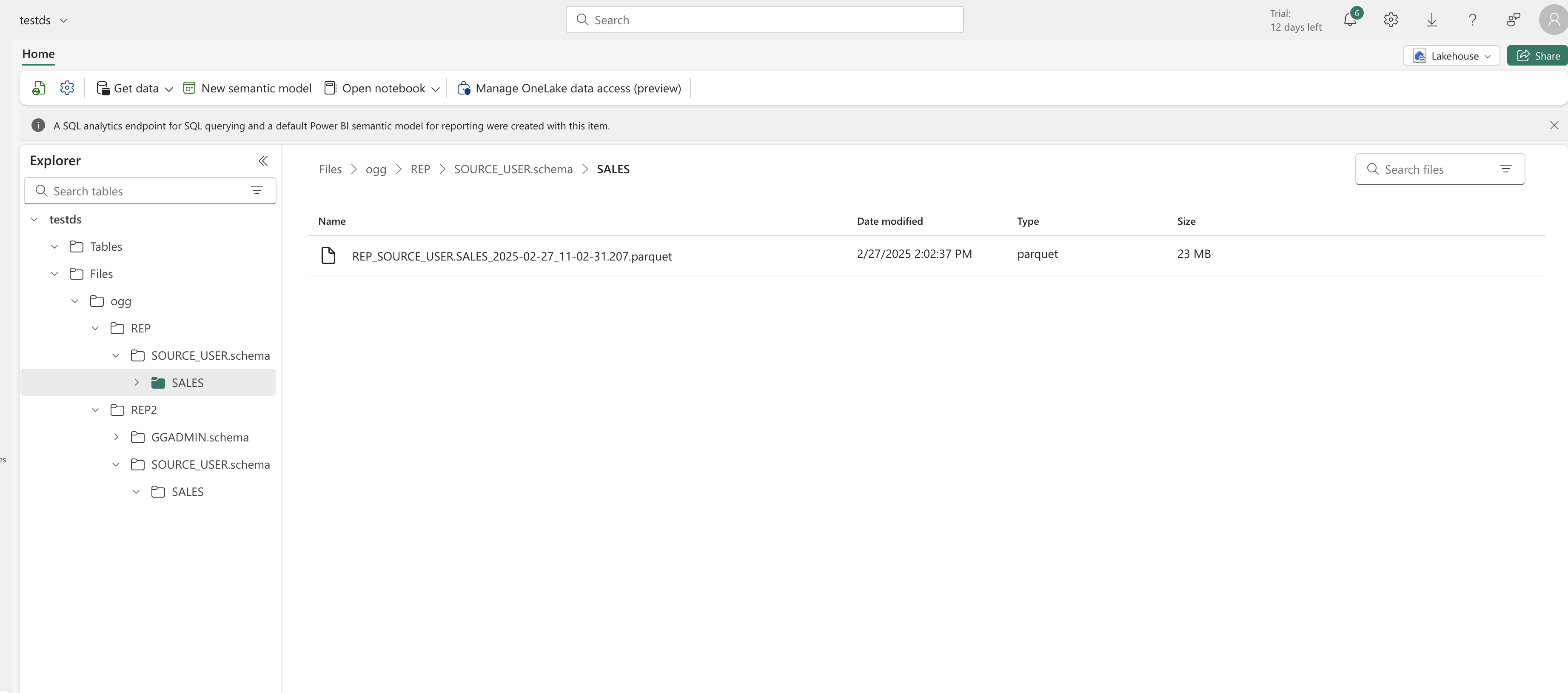
Task: Click the refresh lakehouse icon in toolbar
Action: pos(38,88)
